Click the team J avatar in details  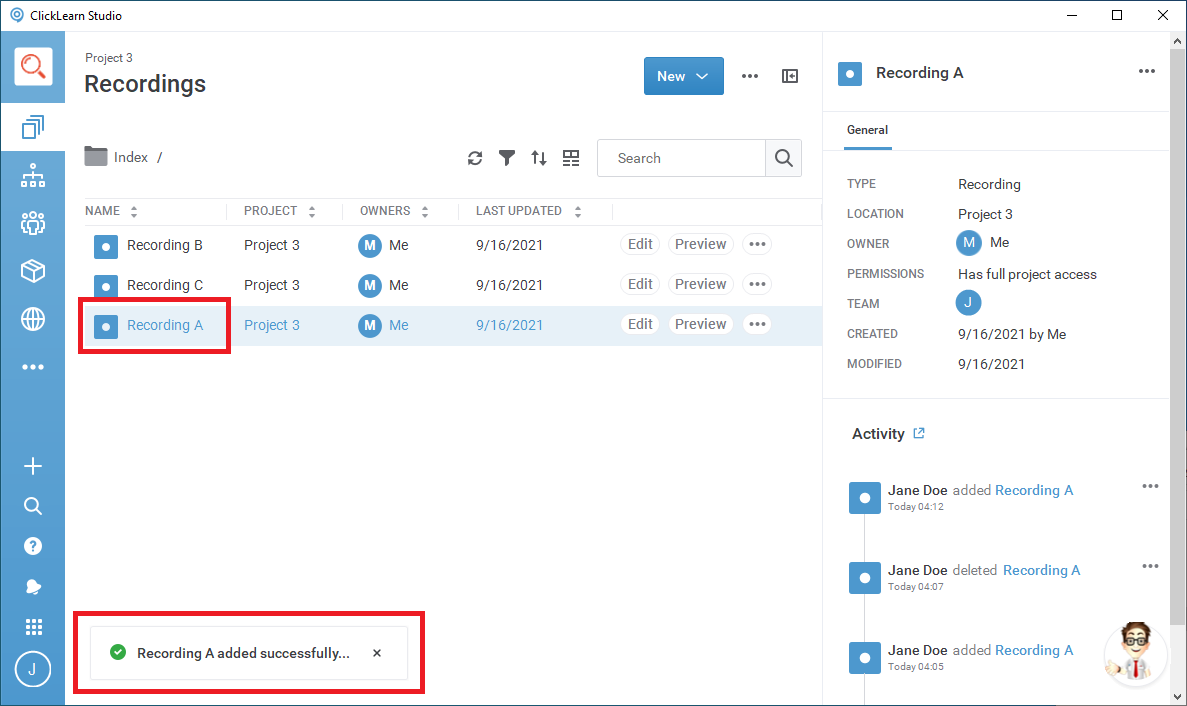[968, 303]
